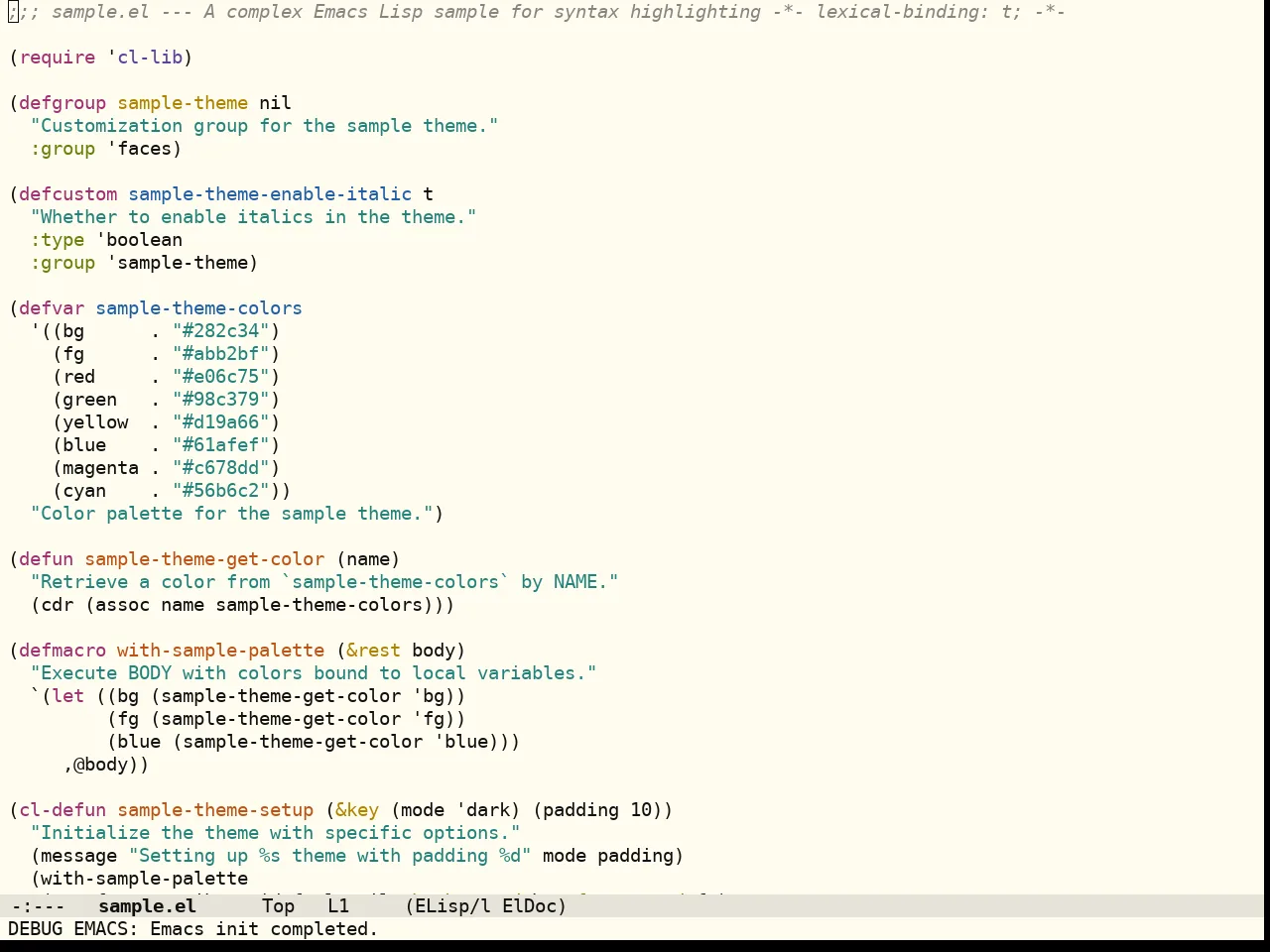Click the 'defvar' keyword
Image resolution: width=1270 pixels, height=952 pixels.
52,308
